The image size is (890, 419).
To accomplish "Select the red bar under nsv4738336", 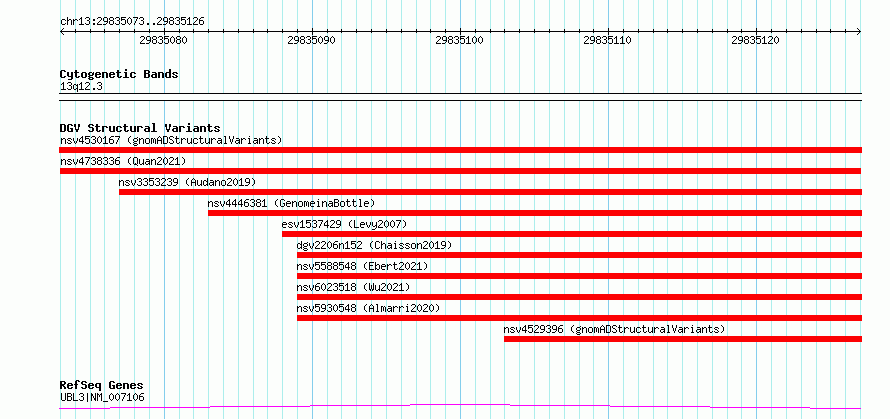I will tap(460, 171).
